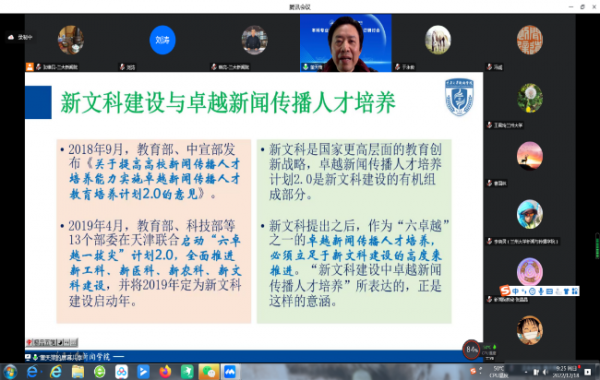Click the orange host badge icon
600x380 pixels.
click(x=29, y=67)
